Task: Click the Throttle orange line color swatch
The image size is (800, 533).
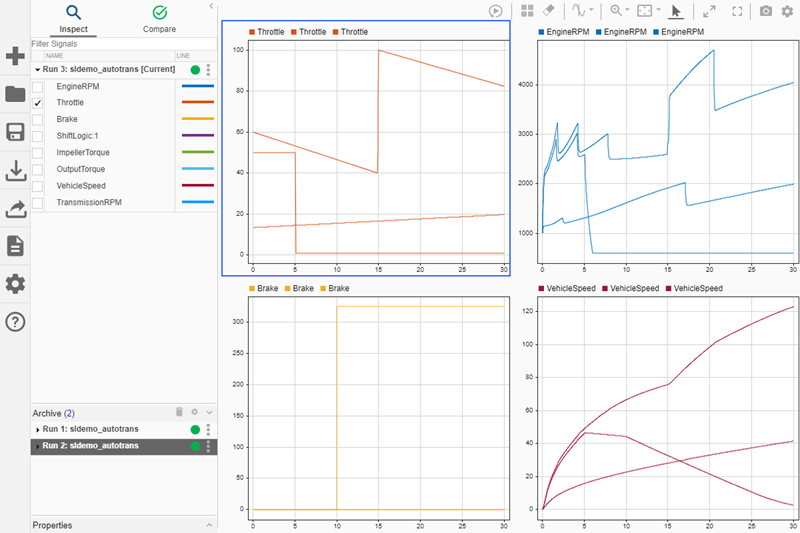Action: pyautogui.click(x=198, y=102)
